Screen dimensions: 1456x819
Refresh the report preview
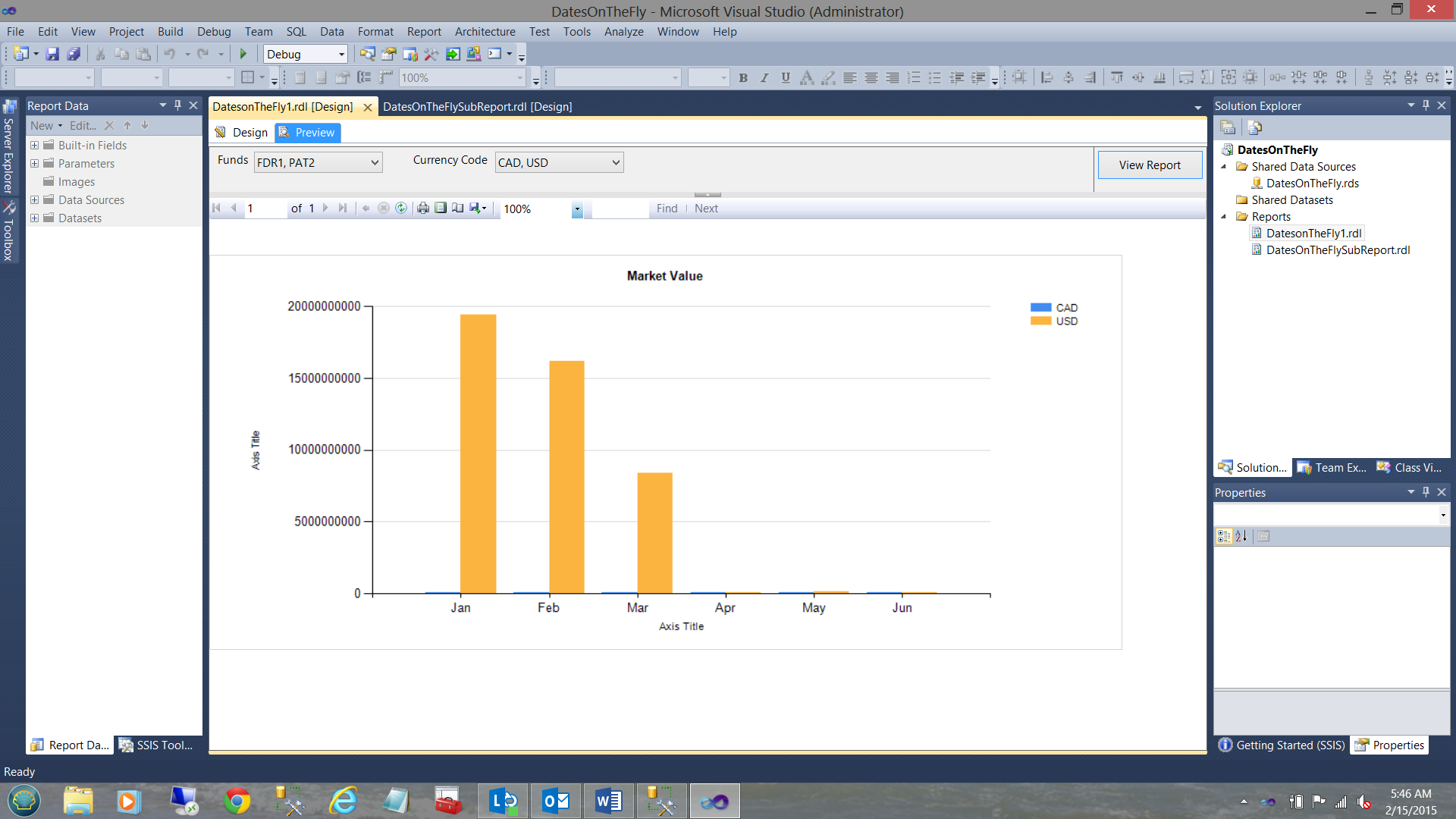[401, 209]
